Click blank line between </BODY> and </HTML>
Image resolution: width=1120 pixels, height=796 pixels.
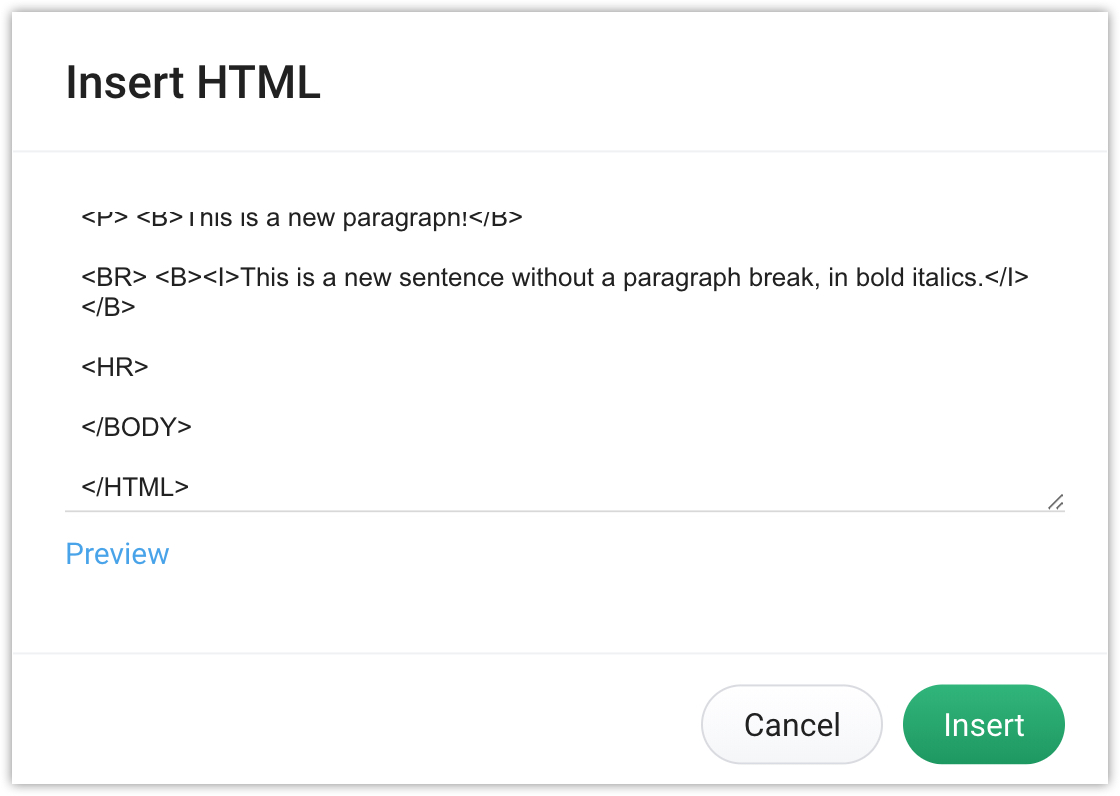564,457
